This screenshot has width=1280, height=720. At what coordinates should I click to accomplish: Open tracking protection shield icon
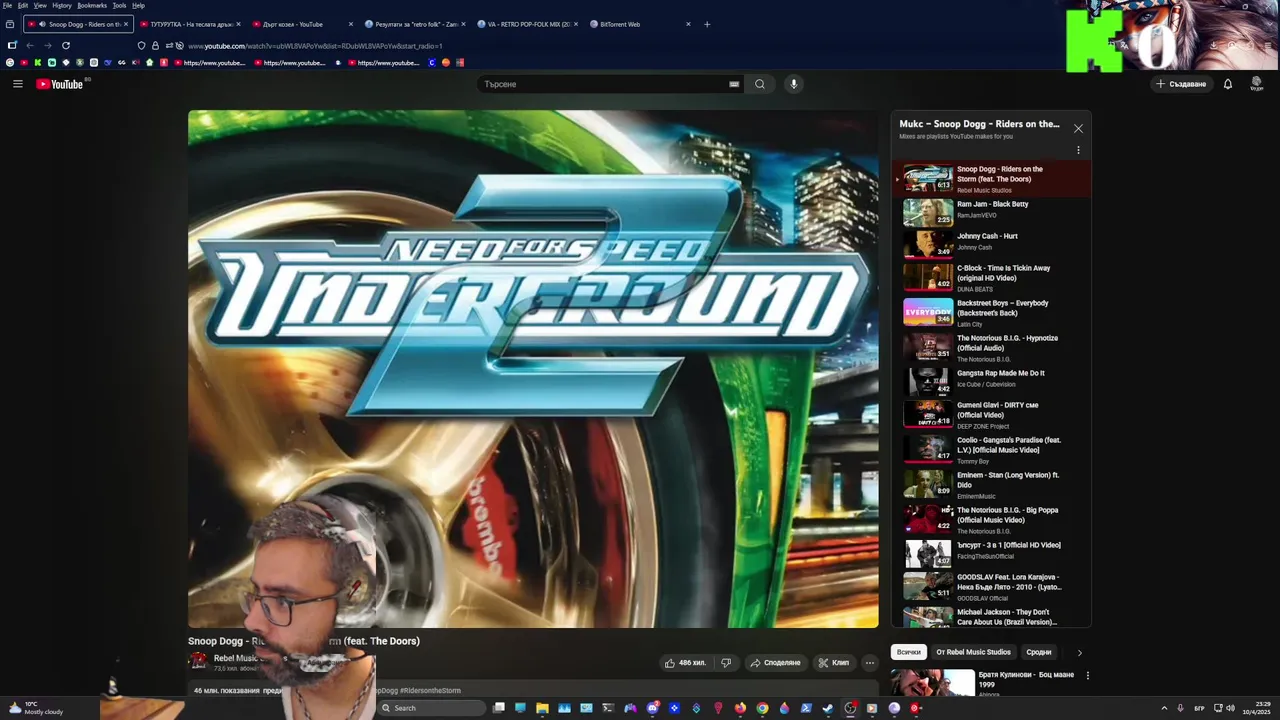pos(141,45)
